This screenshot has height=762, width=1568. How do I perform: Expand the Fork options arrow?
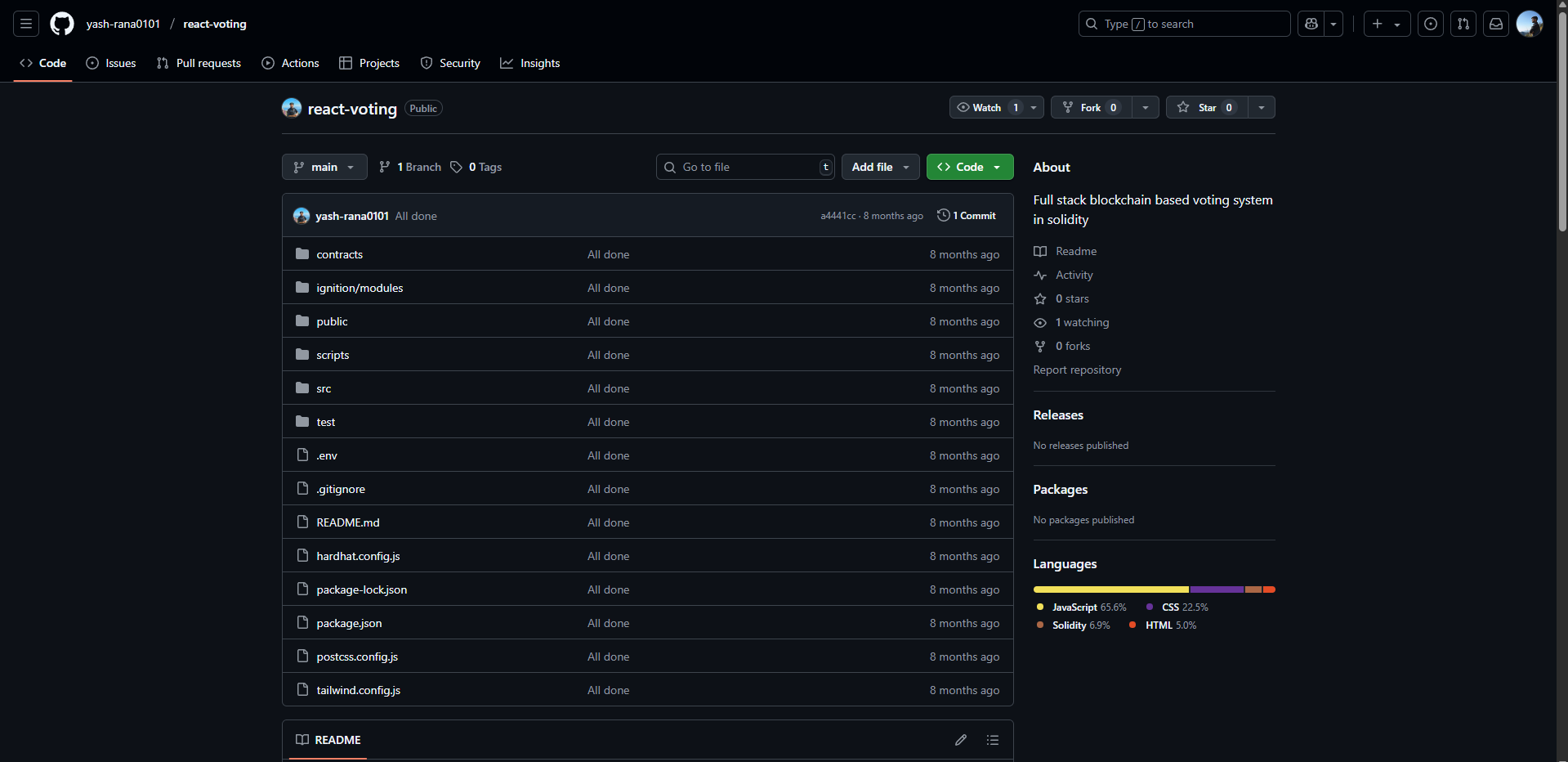(x=1146, y=107)
